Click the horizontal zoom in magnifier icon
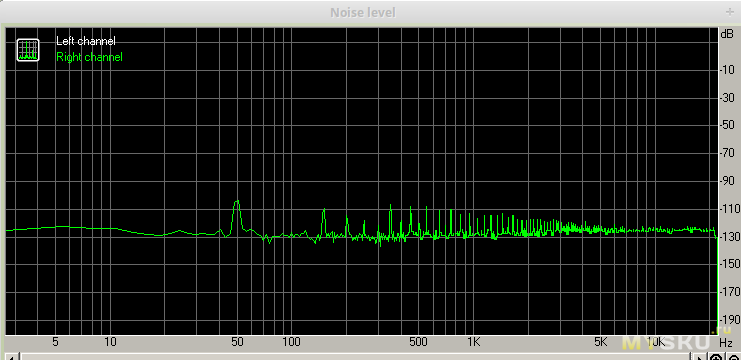The width and height of the screenshot is (741, 360). (716, 357)
